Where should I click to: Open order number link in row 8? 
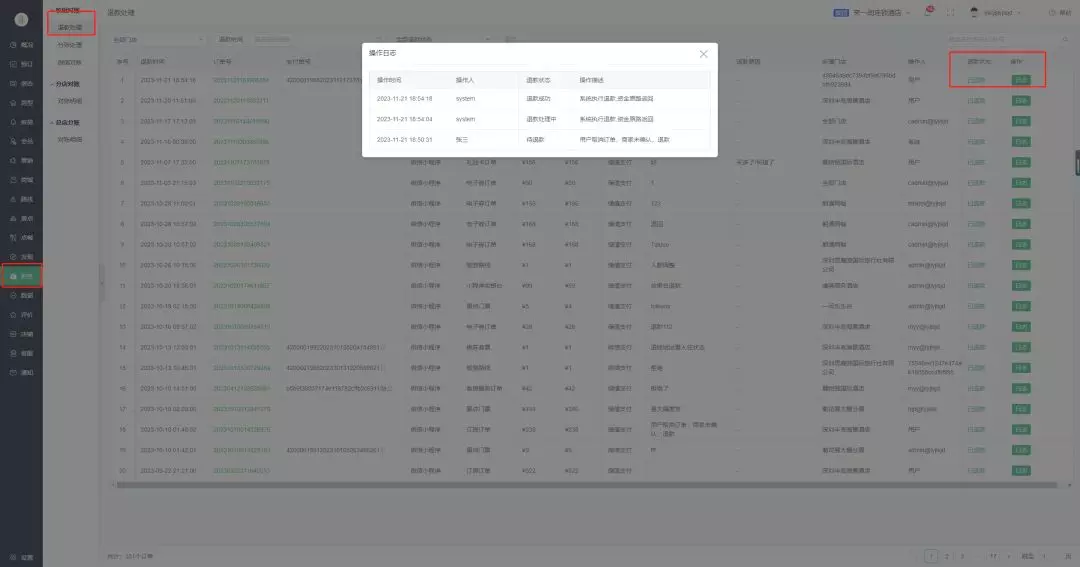(241, 224)
